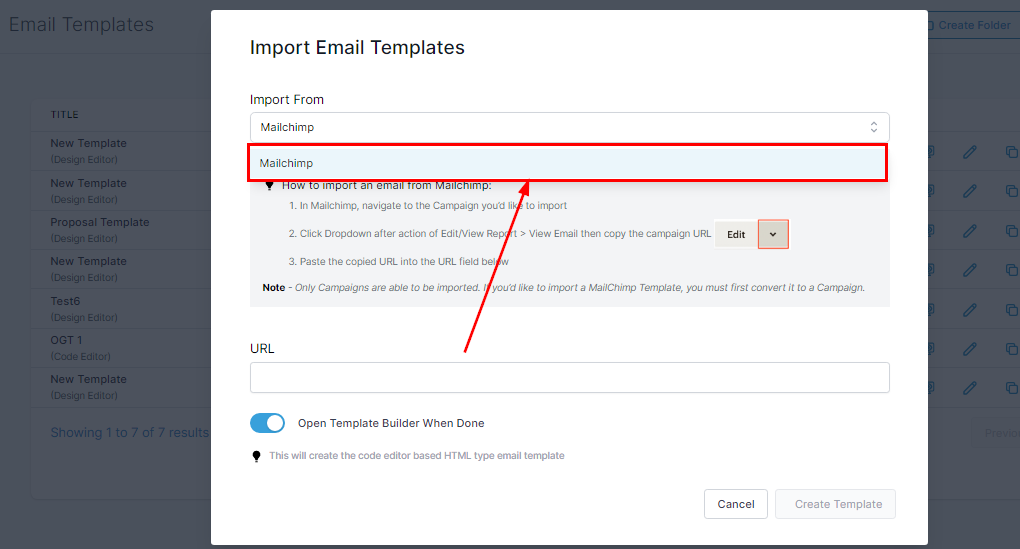Select Mailchimp option from the dropdown list
The height and width of the screenshot is (549, 1020).
click(x=568, y=163)
